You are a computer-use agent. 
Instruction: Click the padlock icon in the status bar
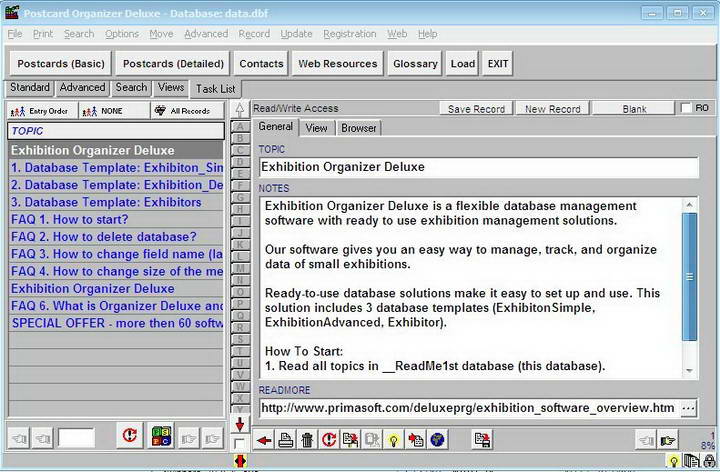pos(709,461)
